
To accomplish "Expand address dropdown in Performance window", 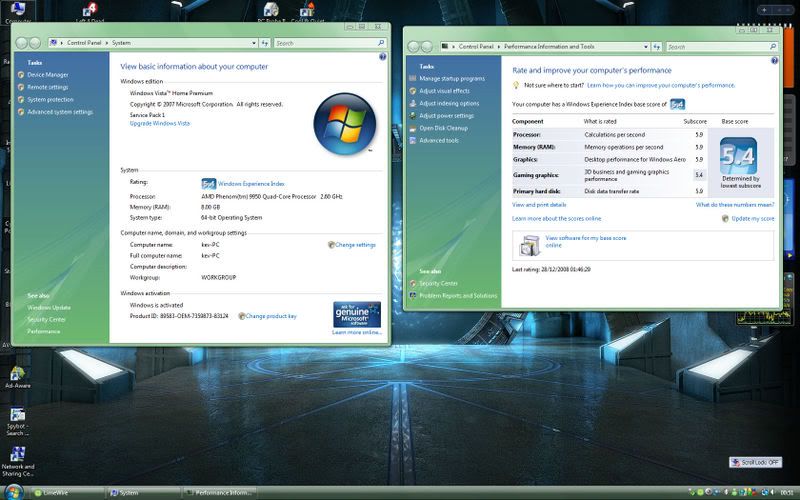I will coord(646,47).
